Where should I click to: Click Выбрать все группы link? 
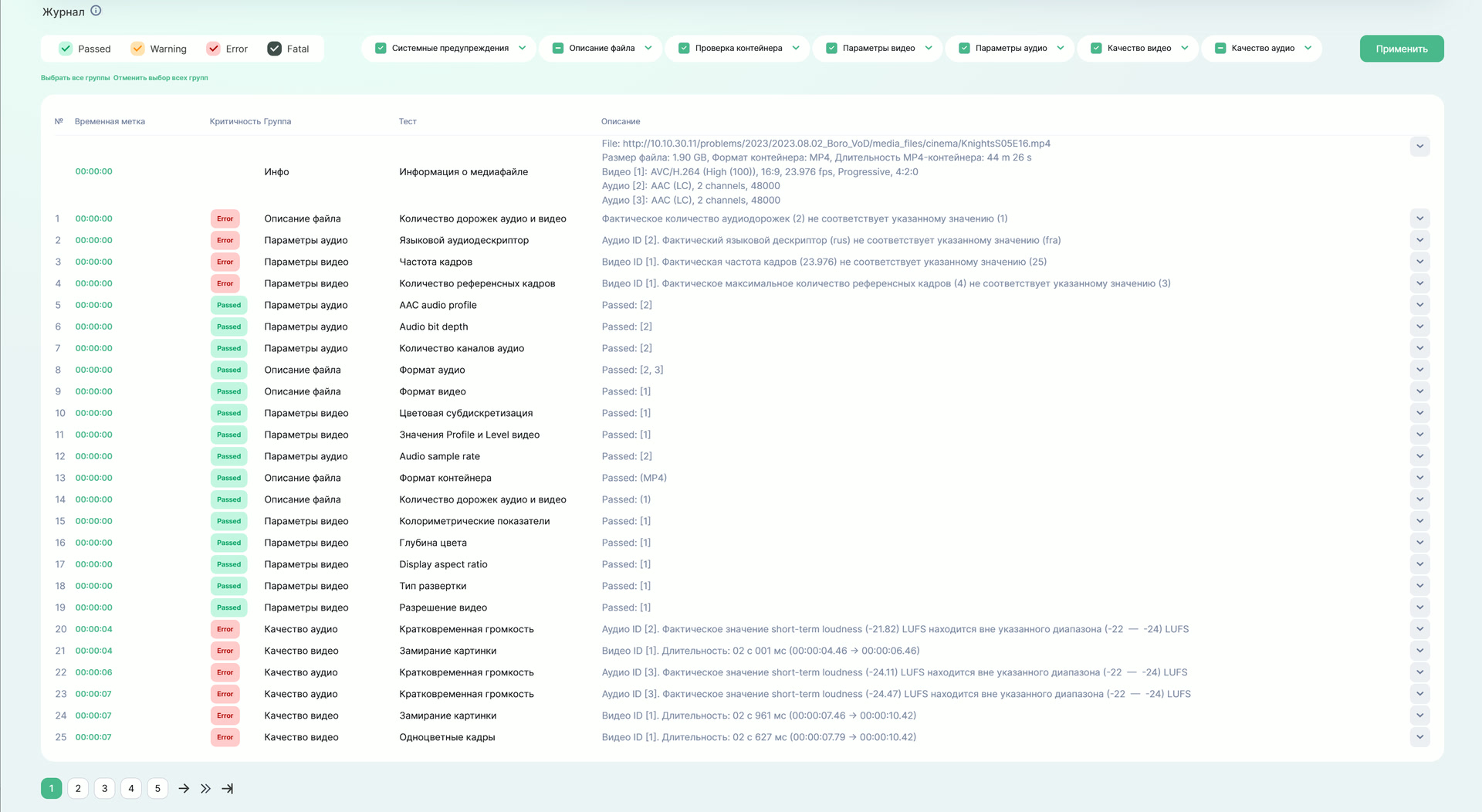tap(75, 78)
